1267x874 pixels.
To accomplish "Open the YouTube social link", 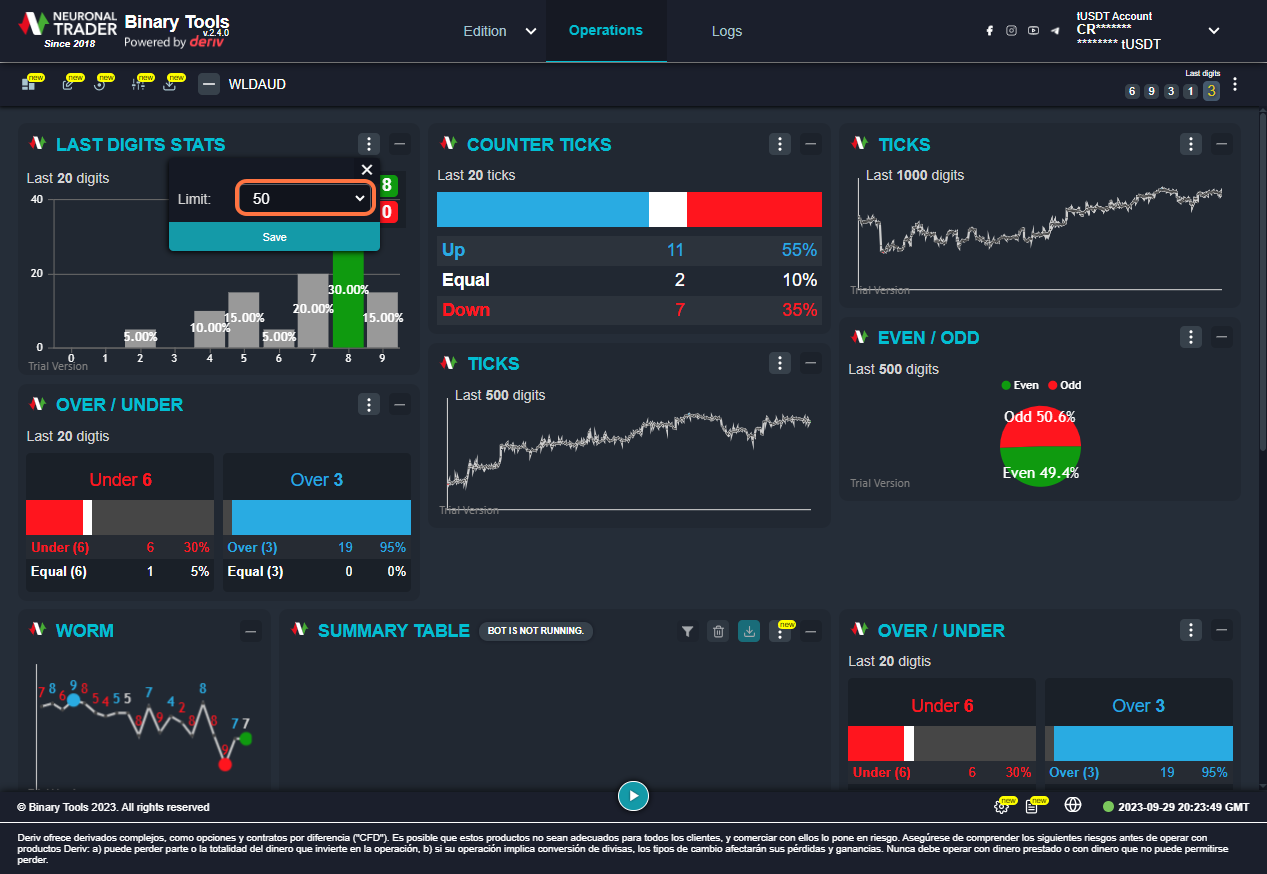I will tap(1033, 31).
